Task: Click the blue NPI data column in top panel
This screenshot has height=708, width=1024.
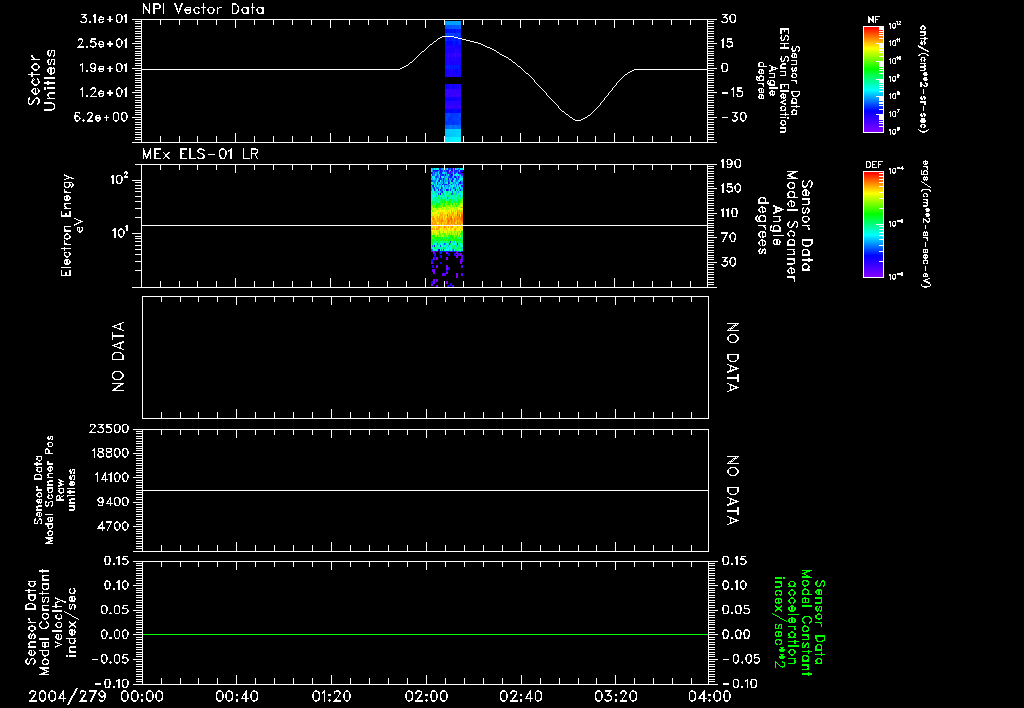Action: click(453, 81)
